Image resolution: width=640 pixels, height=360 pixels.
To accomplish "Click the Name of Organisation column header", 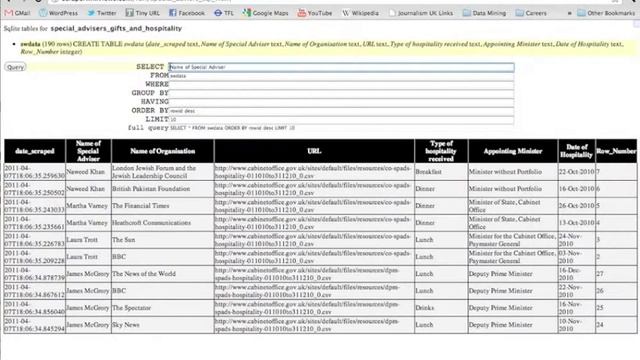I will coord(162,151).
